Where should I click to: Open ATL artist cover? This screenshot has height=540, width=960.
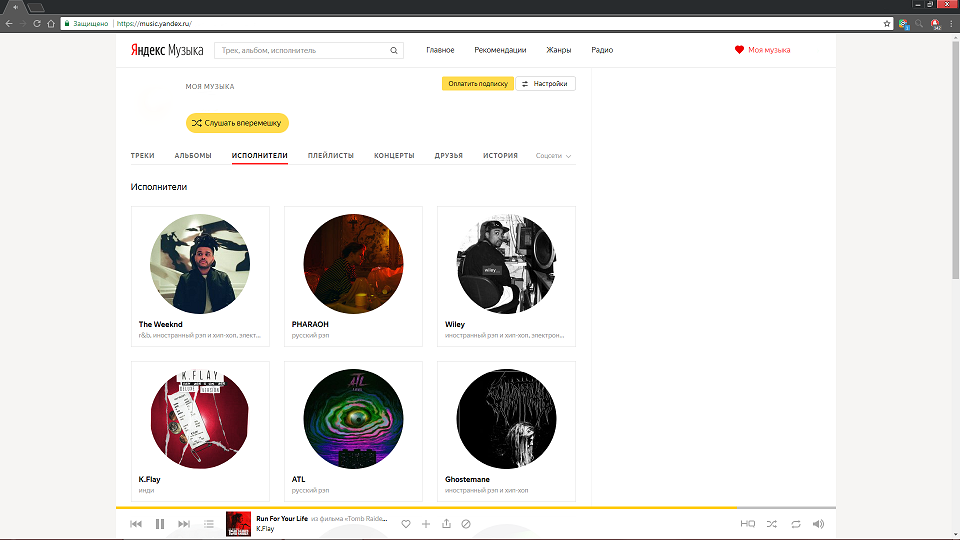click(x=353, y=419)
